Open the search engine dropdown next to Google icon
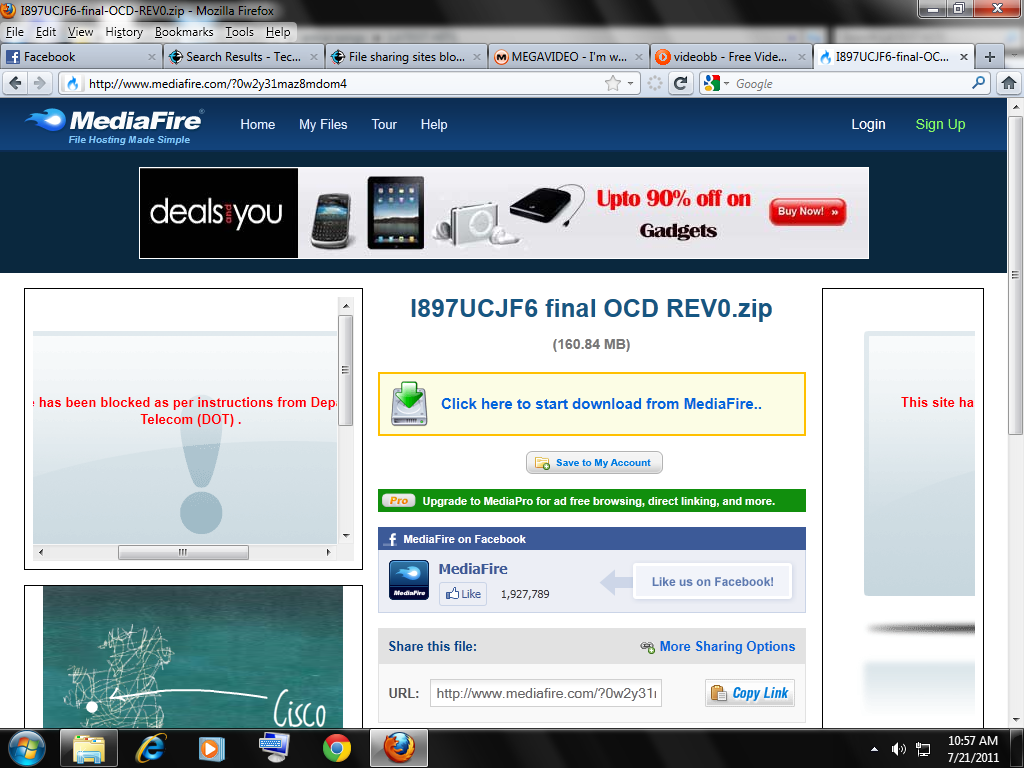 click(726, 84)
